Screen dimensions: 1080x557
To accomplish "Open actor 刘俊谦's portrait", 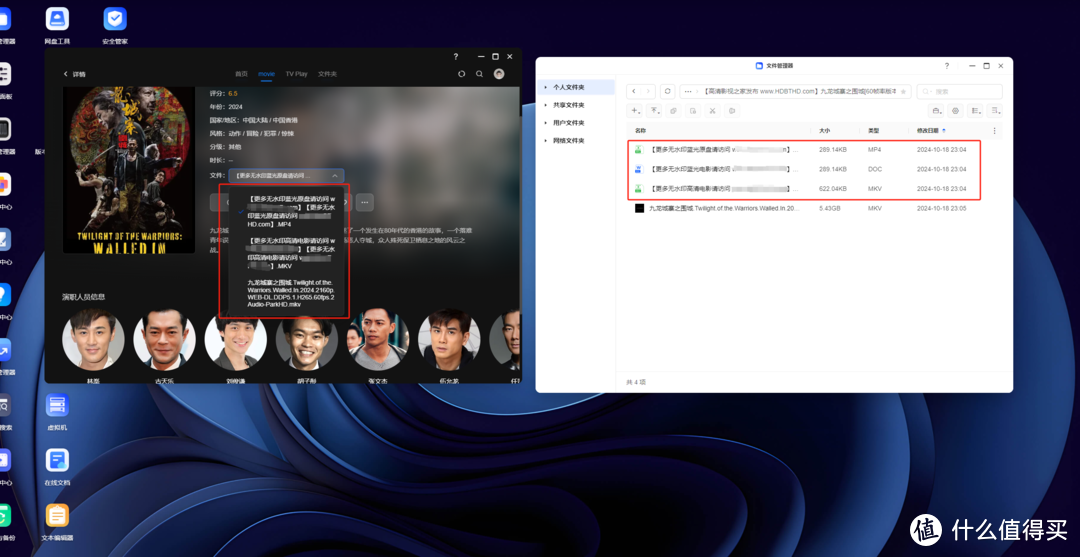I will coord(236,339).
